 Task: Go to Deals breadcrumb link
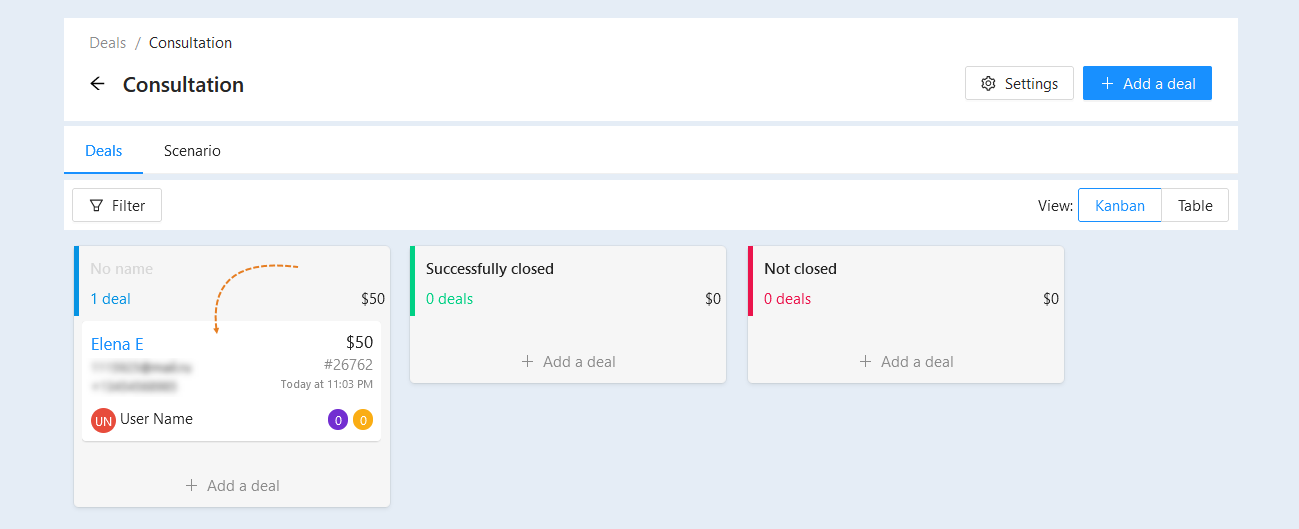[108, 43]
